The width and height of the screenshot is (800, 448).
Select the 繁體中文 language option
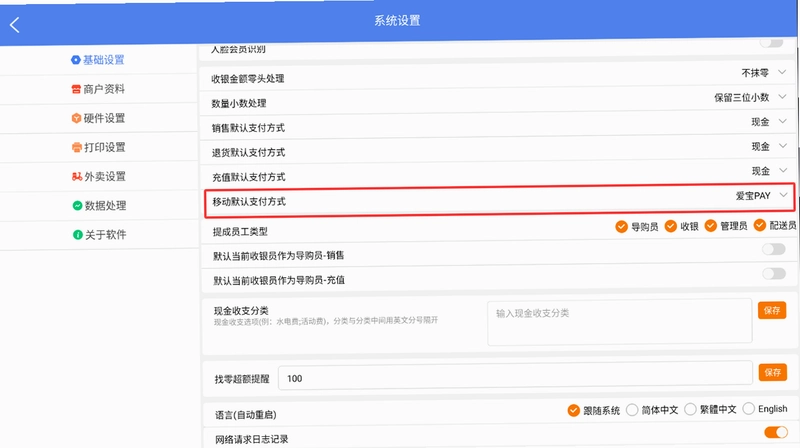(690, 409)
